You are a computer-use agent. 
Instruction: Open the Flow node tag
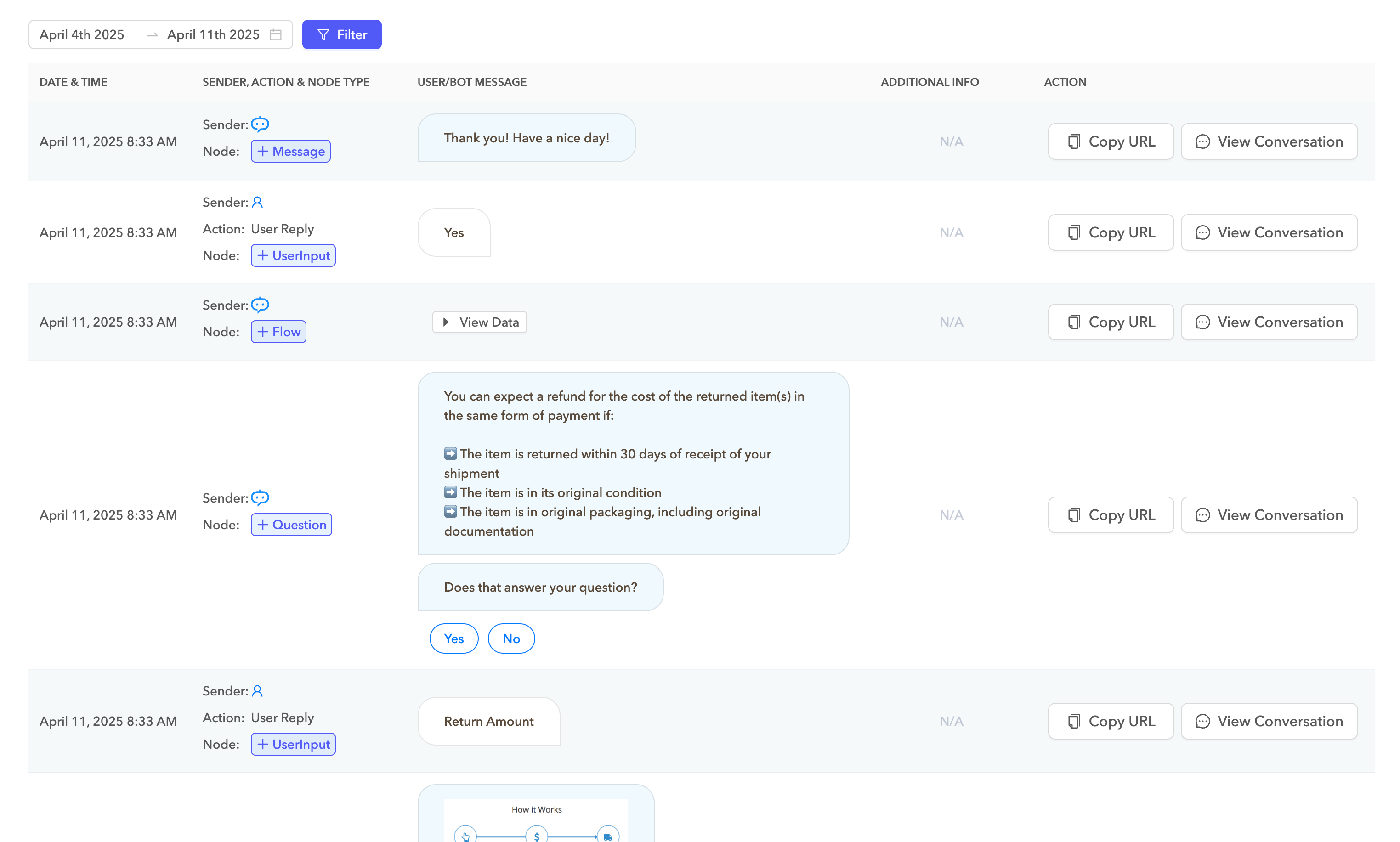[x=278, y=332]
